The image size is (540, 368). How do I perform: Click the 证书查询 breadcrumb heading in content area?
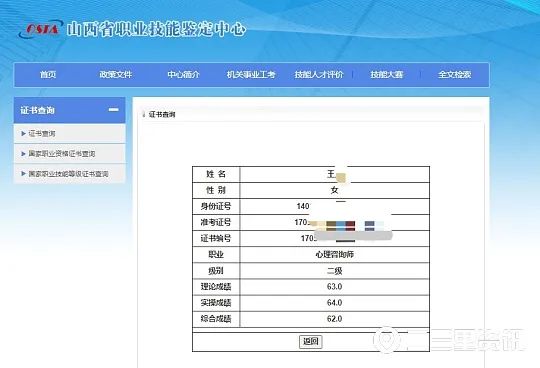coord(162,114)
